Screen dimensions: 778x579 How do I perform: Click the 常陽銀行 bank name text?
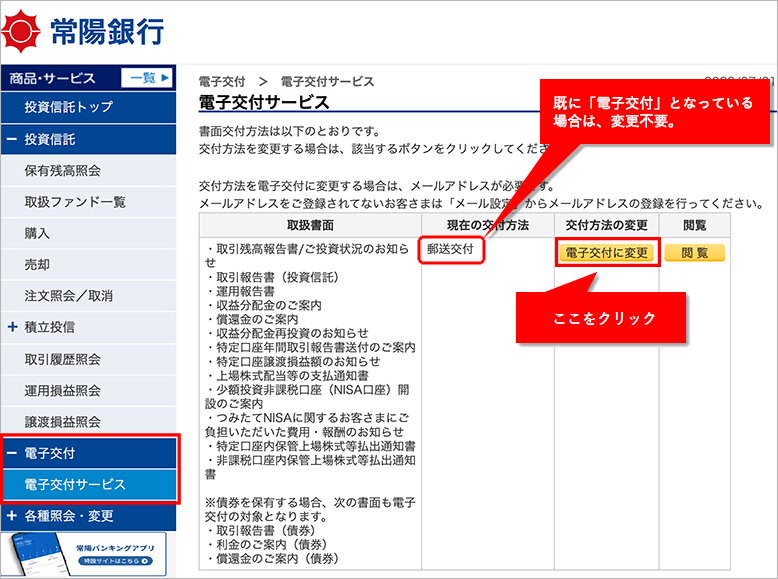[107, 31]
